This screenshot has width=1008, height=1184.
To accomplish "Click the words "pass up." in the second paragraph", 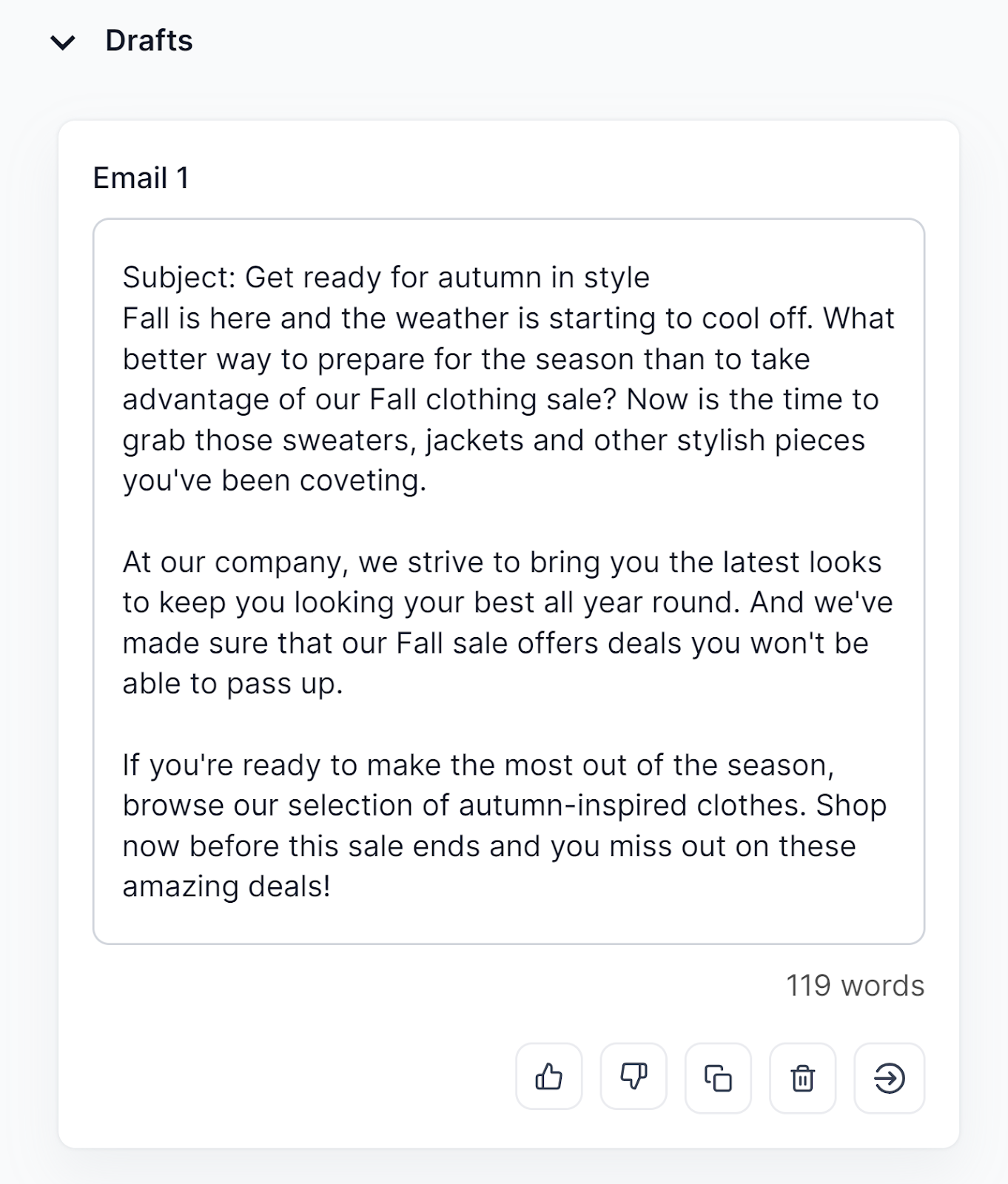I will [285, 684].
